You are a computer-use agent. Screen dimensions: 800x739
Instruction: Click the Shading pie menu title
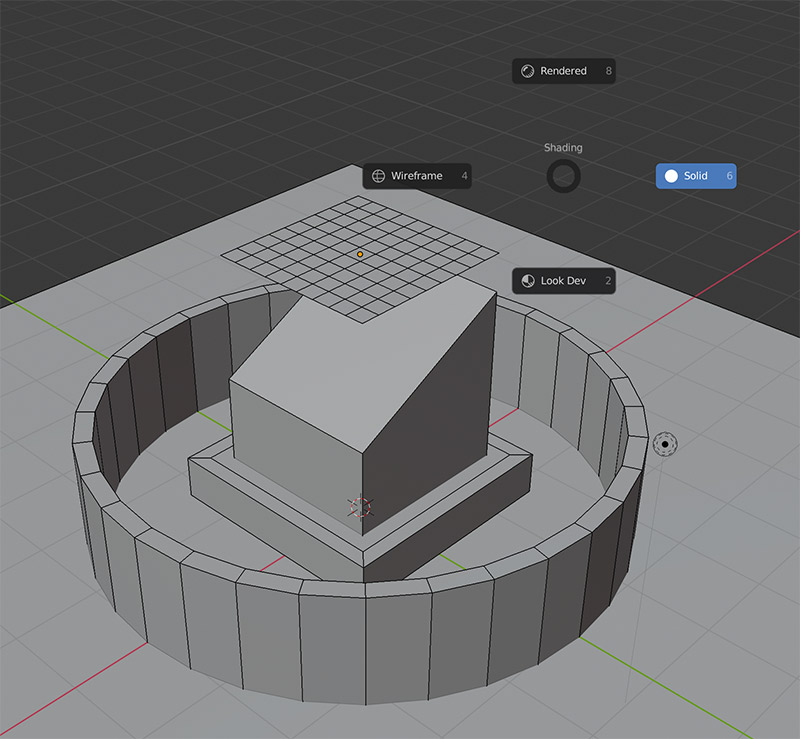[563, 148]
